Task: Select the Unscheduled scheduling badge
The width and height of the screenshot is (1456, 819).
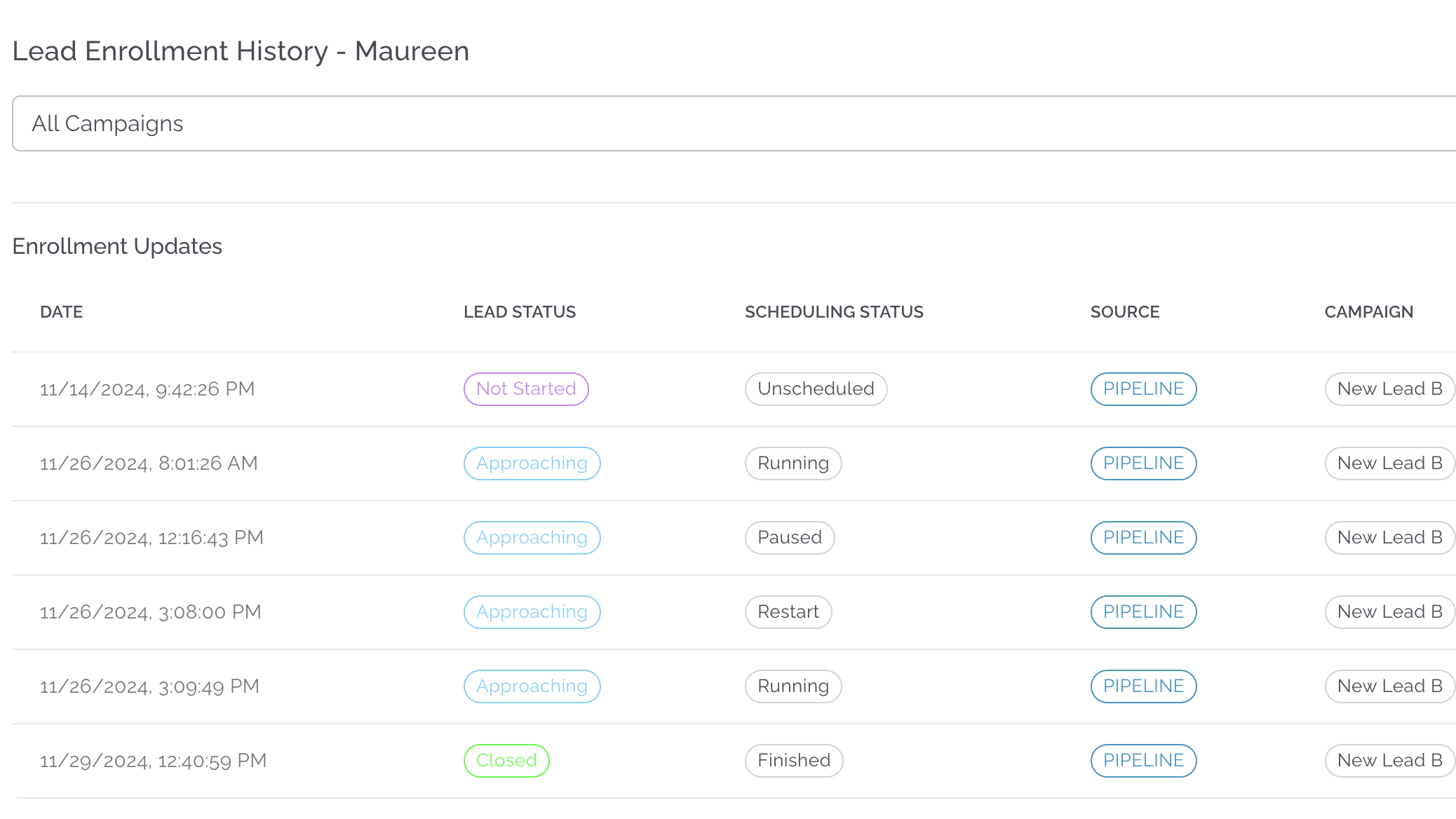Action: pos(816,389)
